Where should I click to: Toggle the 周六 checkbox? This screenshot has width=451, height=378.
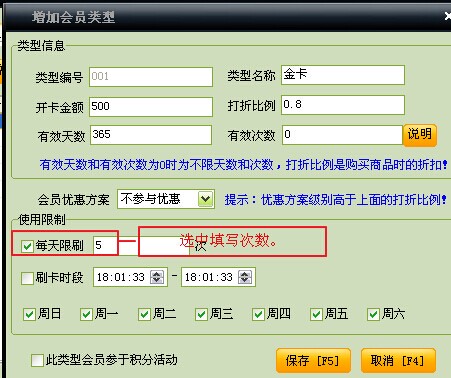click(x=373, y=314)
